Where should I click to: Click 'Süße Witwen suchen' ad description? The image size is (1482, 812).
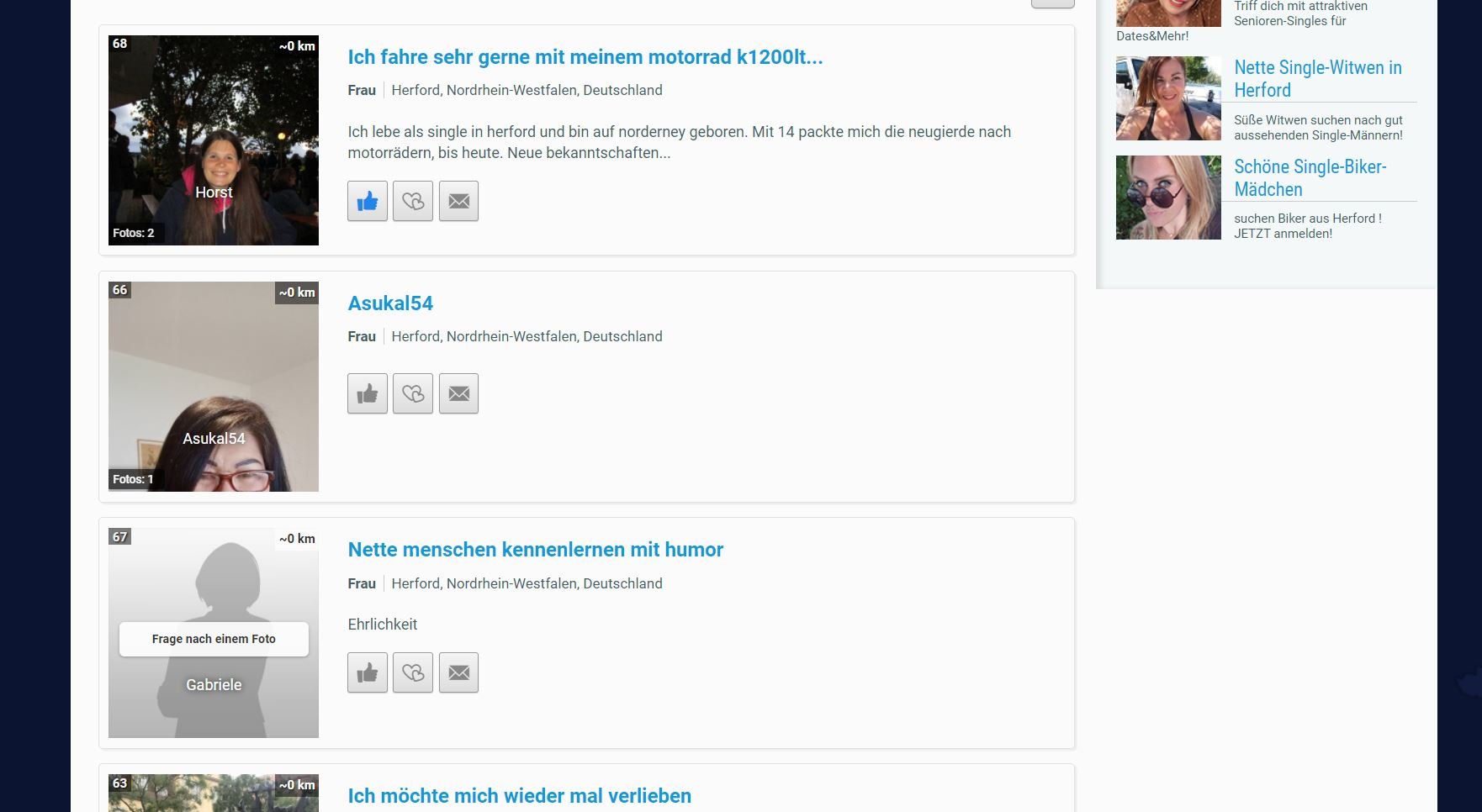pos(1318,128)
